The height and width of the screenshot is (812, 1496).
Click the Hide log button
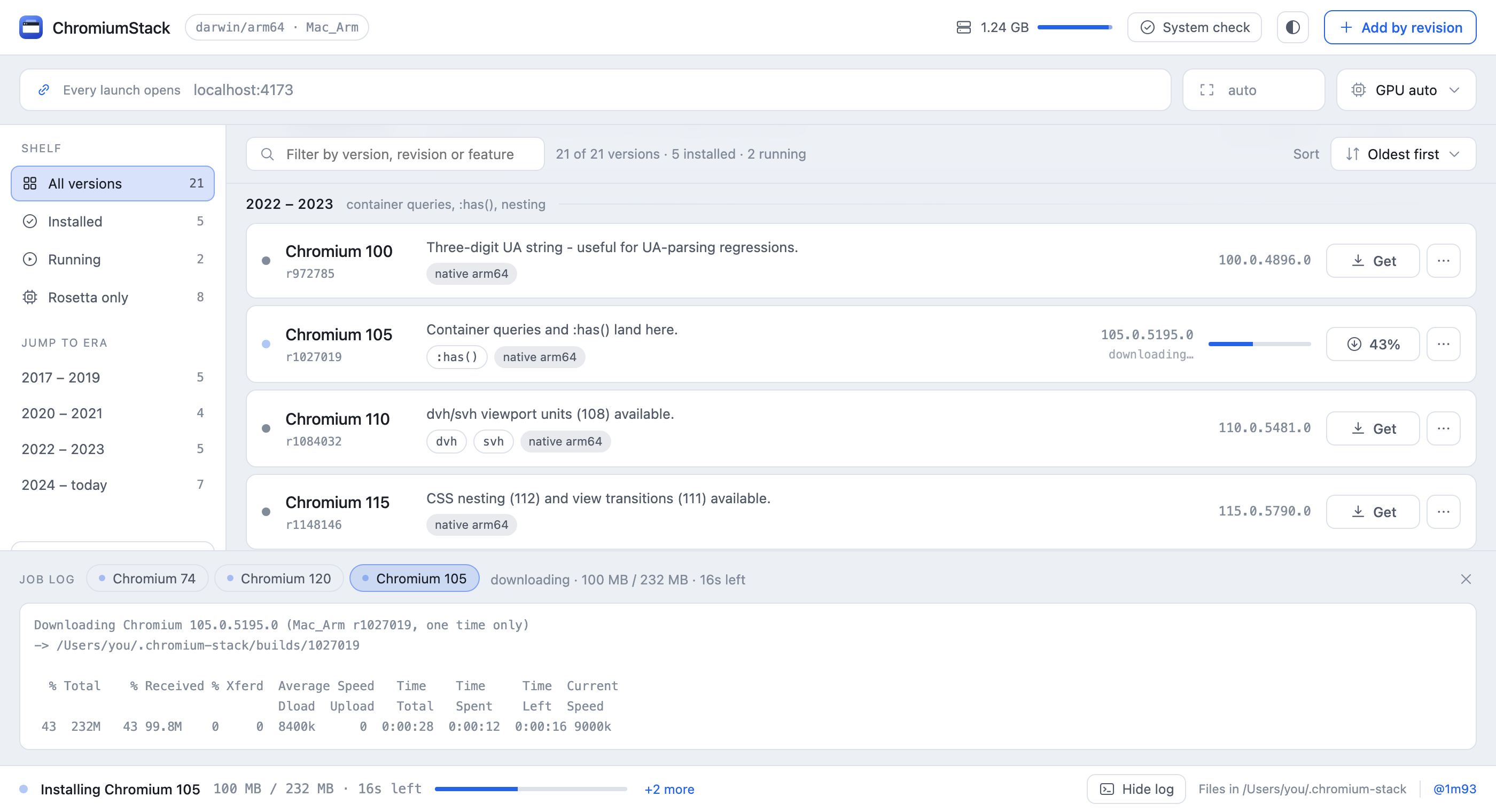coord(1136,790)
